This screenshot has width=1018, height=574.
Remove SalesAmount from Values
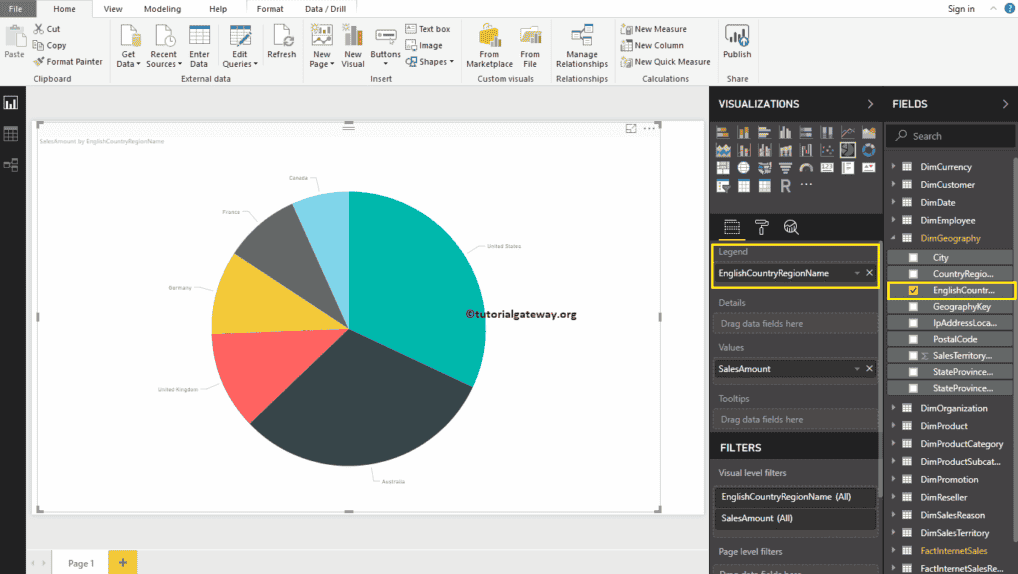tap(869, 368)
